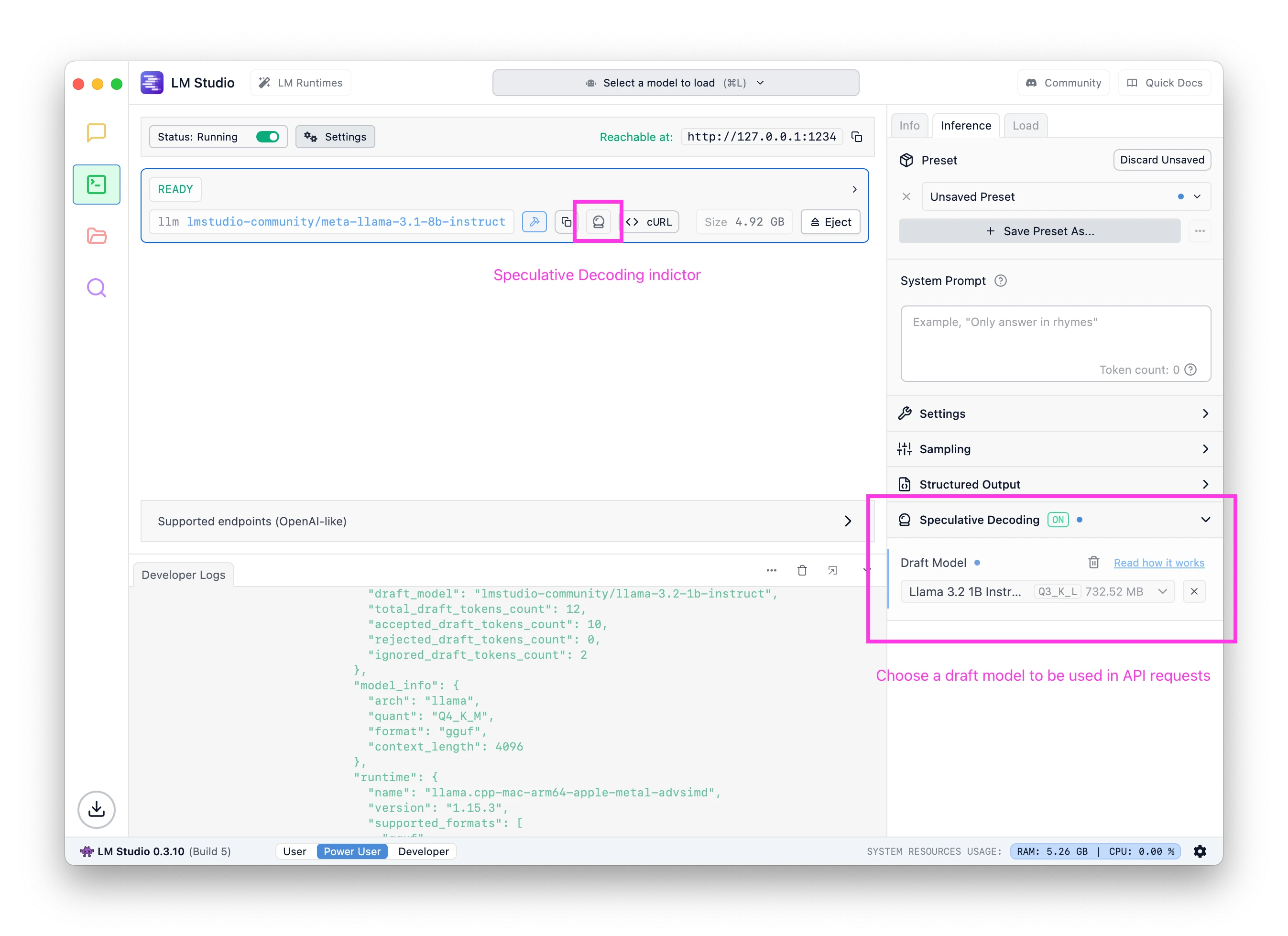Expand Supported endpoints (OpenAI-like)
The image size is (1288, 936).
[x=504, y=521]
